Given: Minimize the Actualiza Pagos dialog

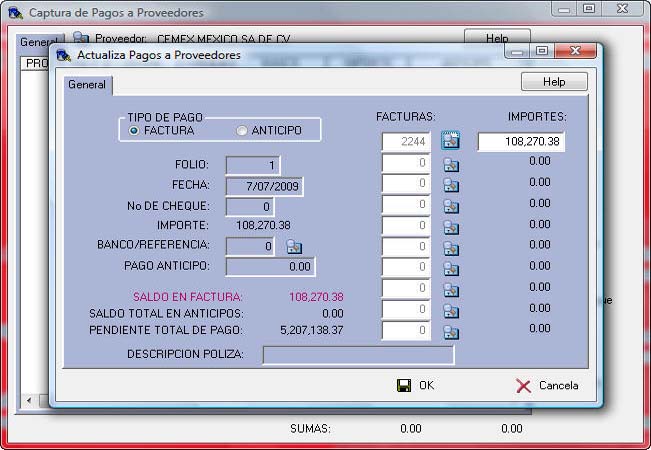Looking at the screenshot, I should 517,51.
